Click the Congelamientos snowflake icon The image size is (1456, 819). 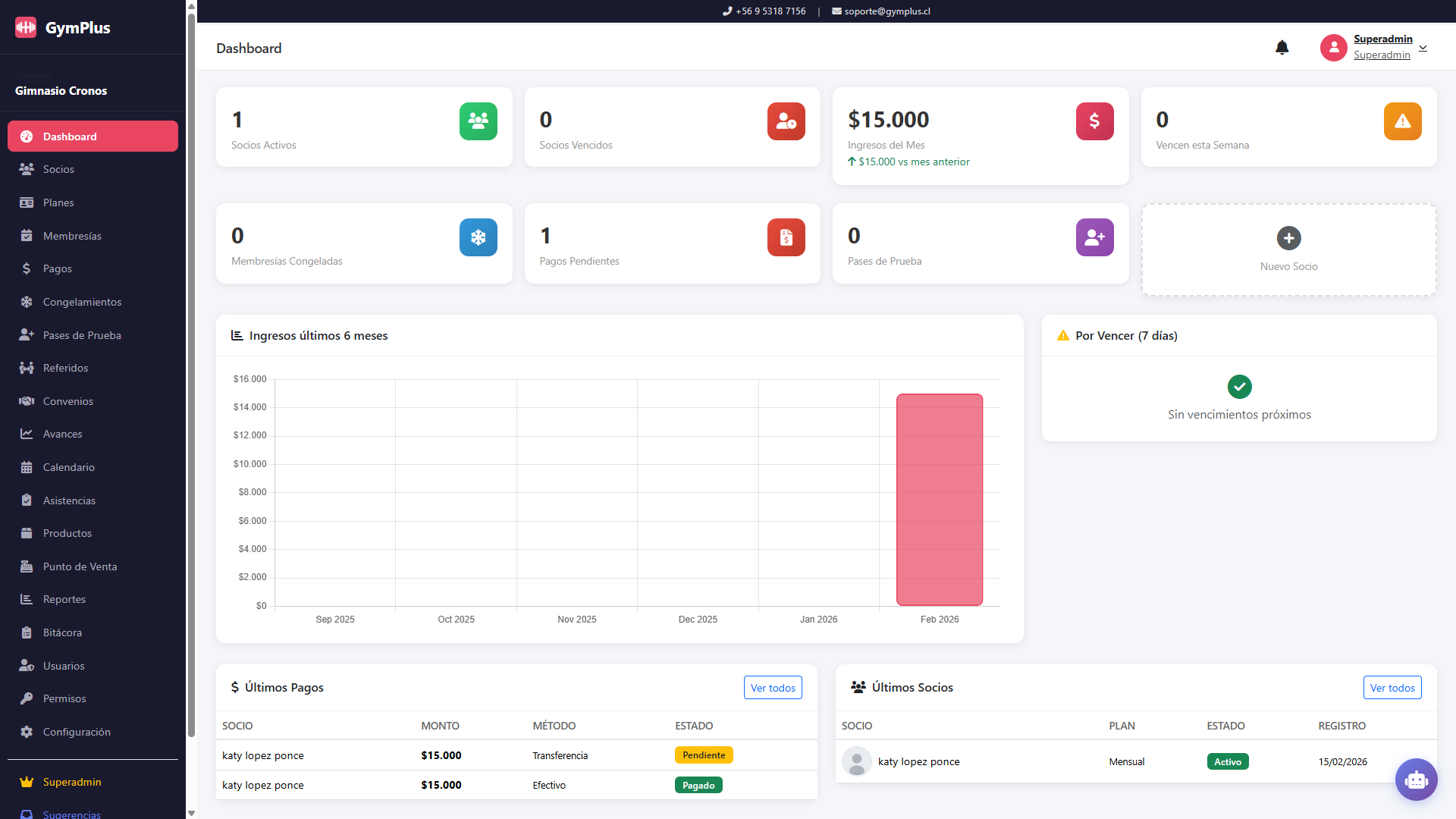point(27,301)
